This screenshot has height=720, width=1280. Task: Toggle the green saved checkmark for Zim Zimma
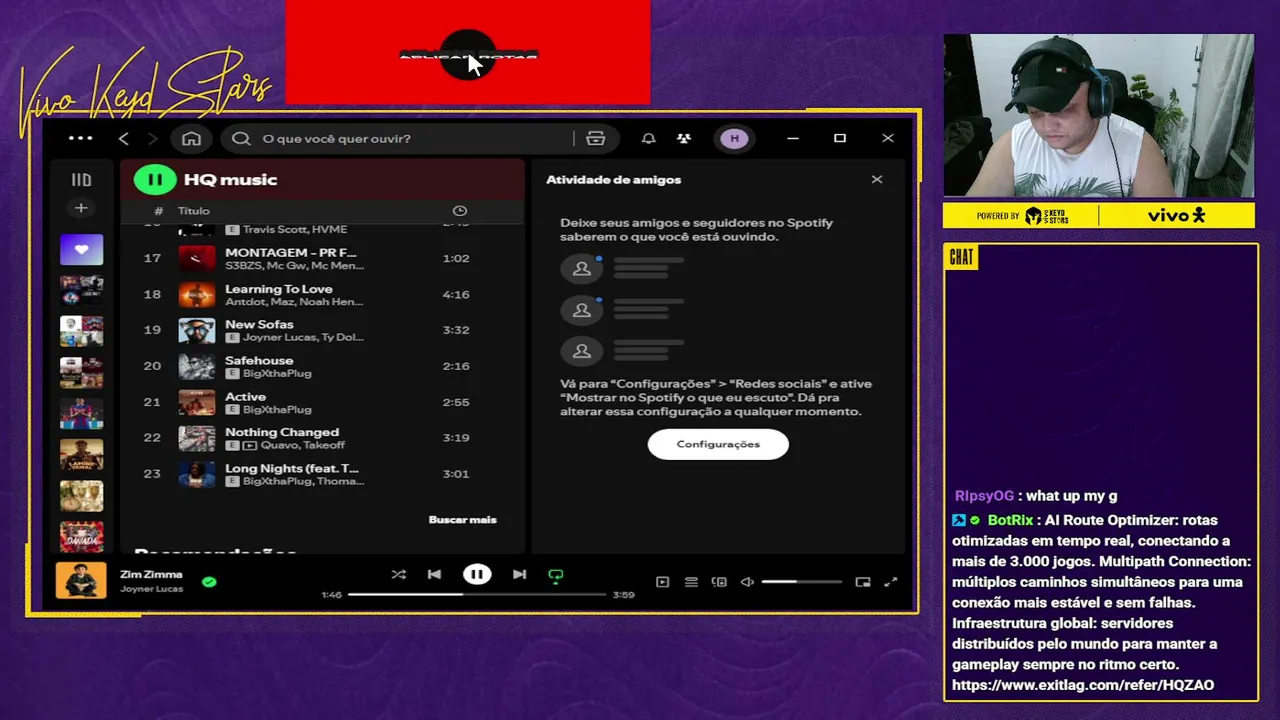pos(209,581)
